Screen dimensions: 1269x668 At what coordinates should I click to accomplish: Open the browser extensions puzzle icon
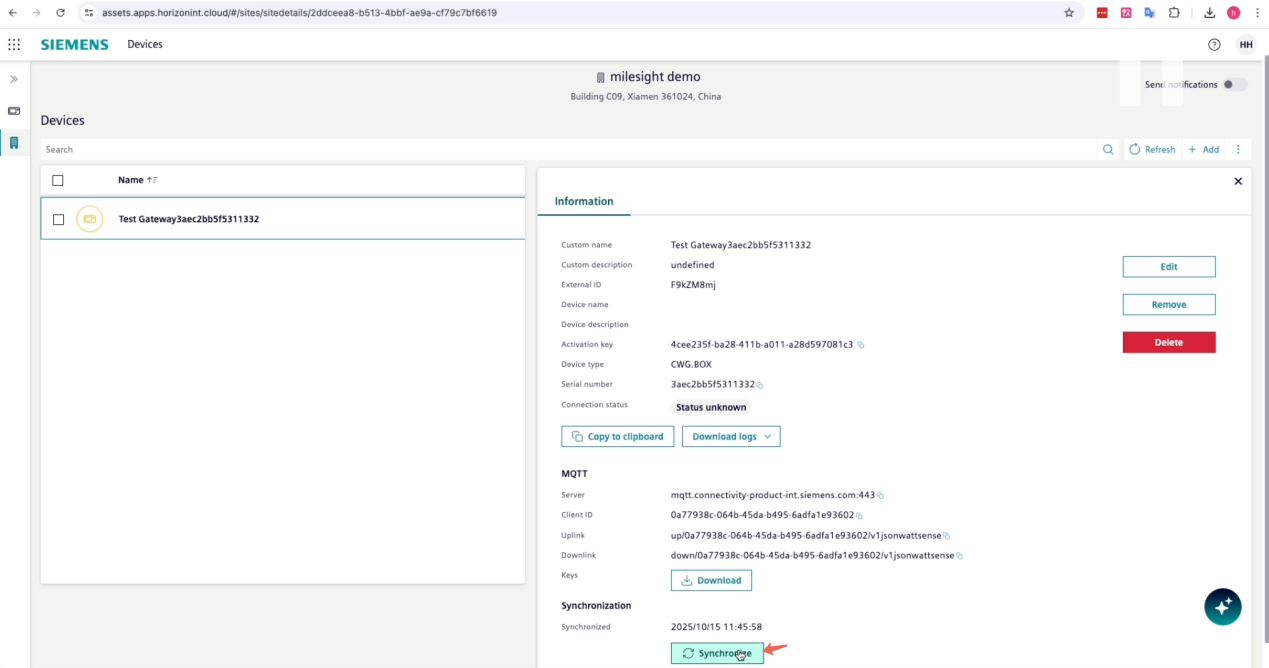[1174, 13]
